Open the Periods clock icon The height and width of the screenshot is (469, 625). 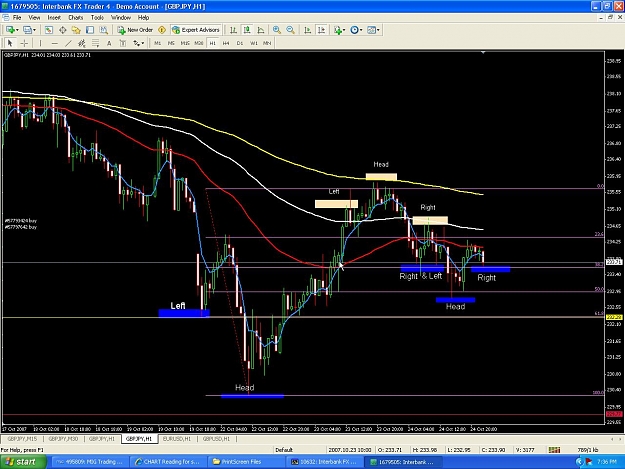click(354, 30)
